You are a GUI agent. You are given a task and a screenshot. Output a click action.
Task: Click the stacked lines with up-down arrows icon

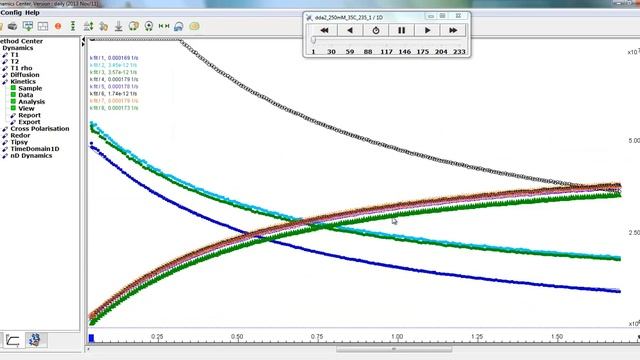coord(88,27)
